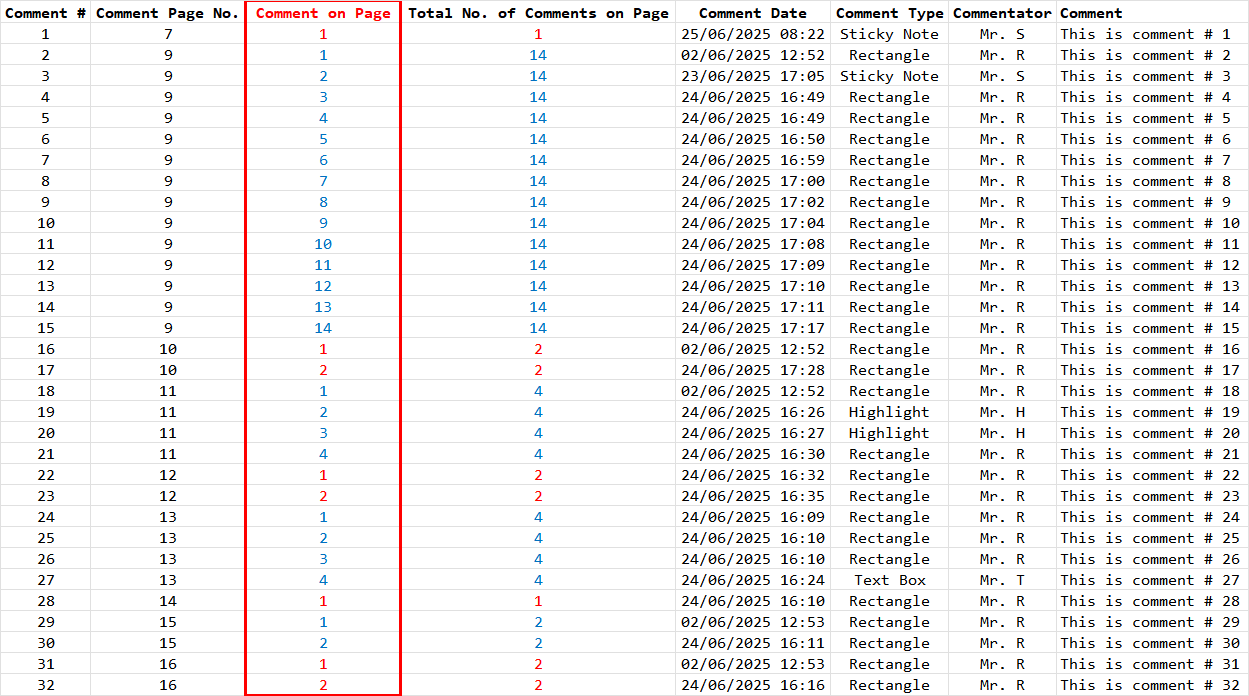
Task: Select the "Comment #" column header
Action: (45, 13)
